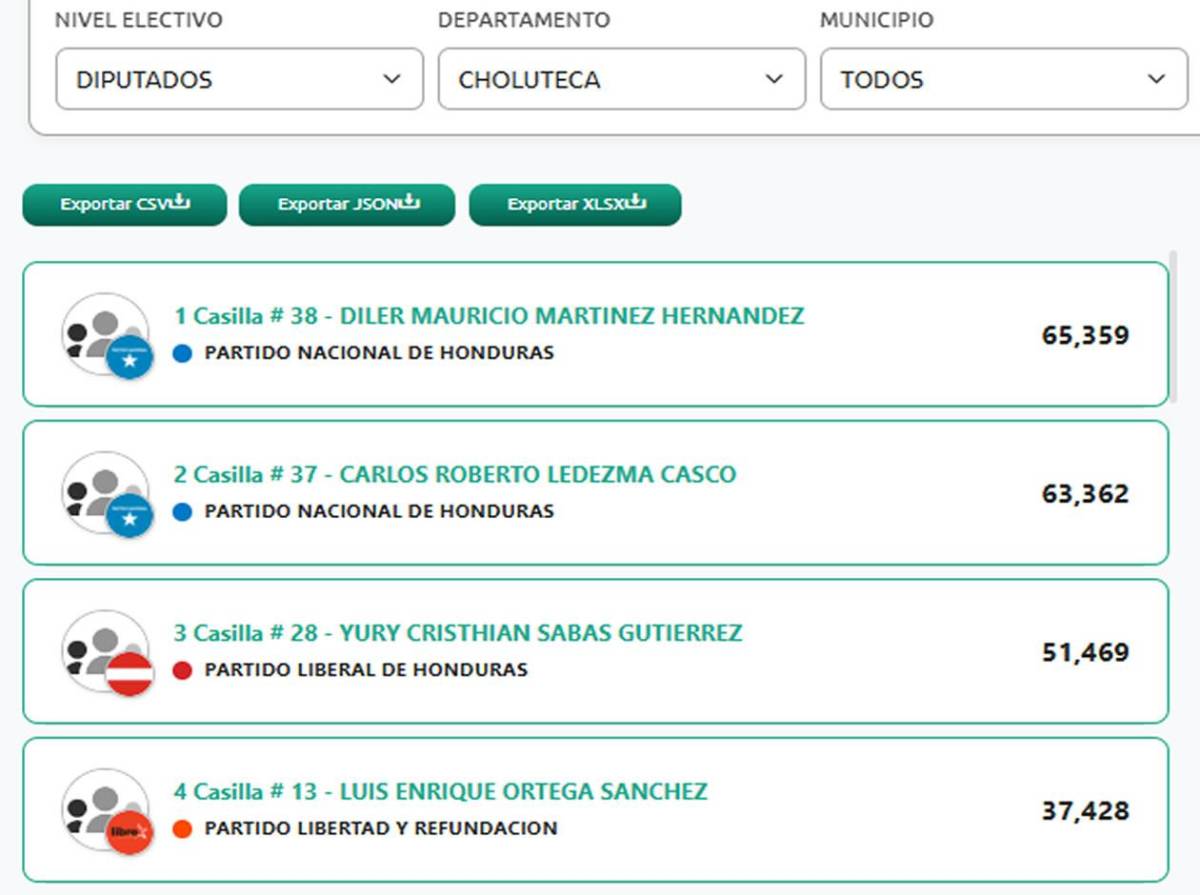1200x895 pixels.
Task: Open candidate link Casilla # 38 Diler Martinez
Action: (x=489, y=316)
